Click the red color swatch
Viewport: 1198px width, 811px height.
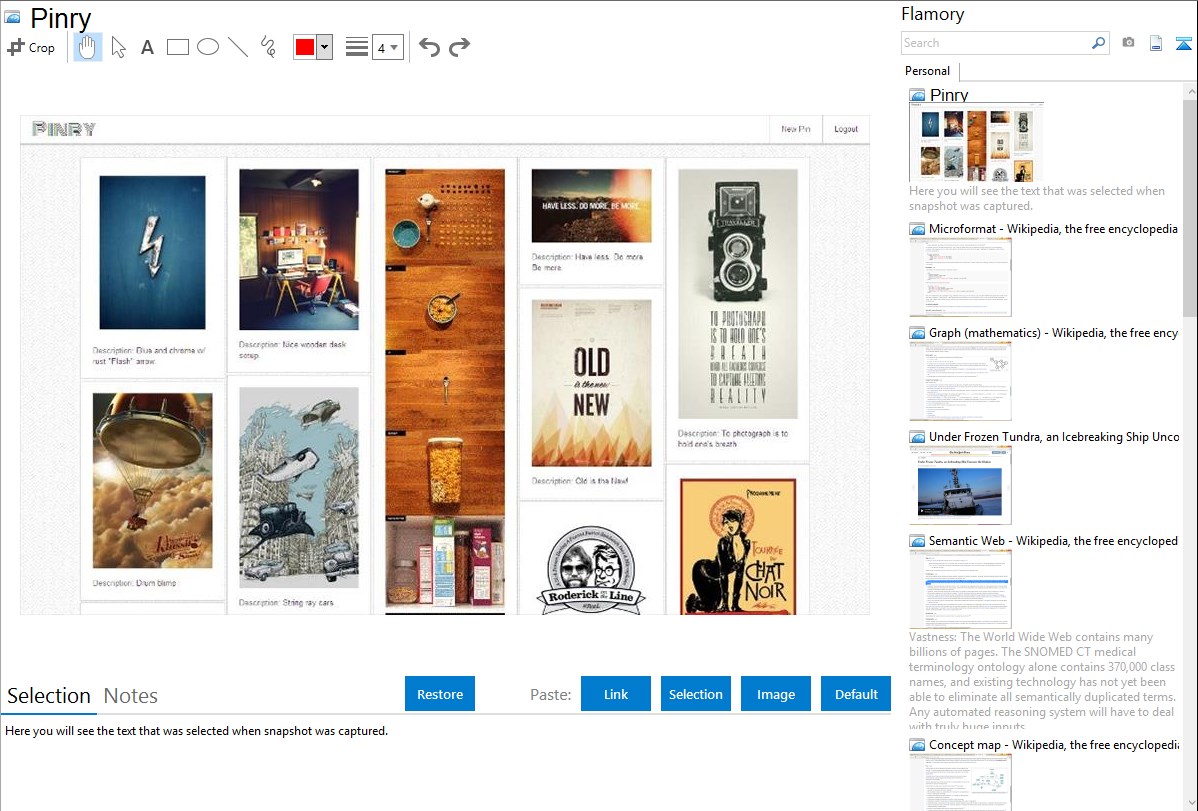point(305,47)
